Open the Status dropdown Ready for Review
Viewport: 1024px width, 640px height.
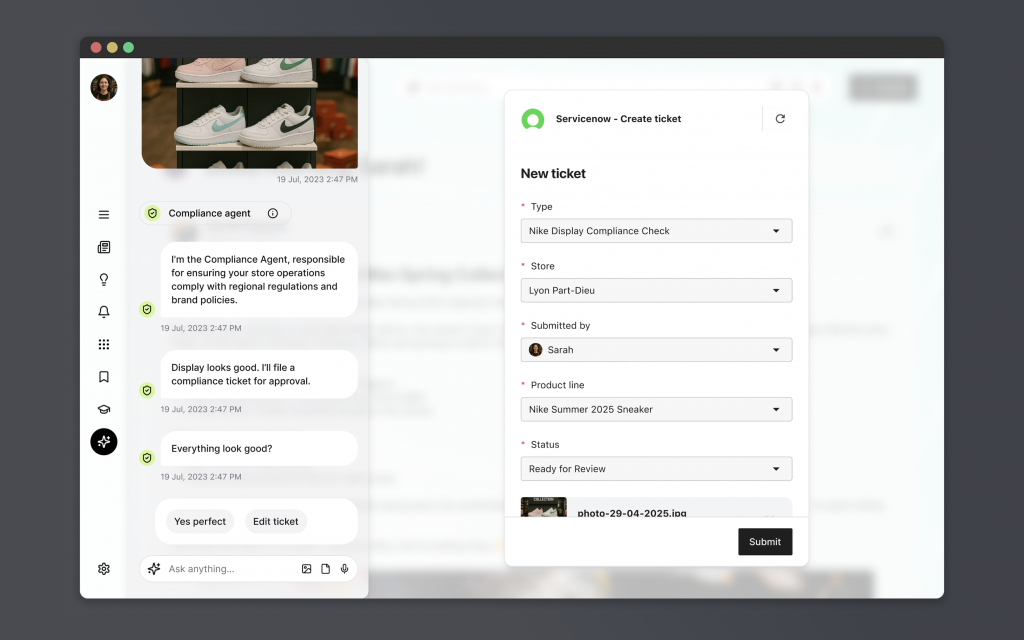click(656, 469)
